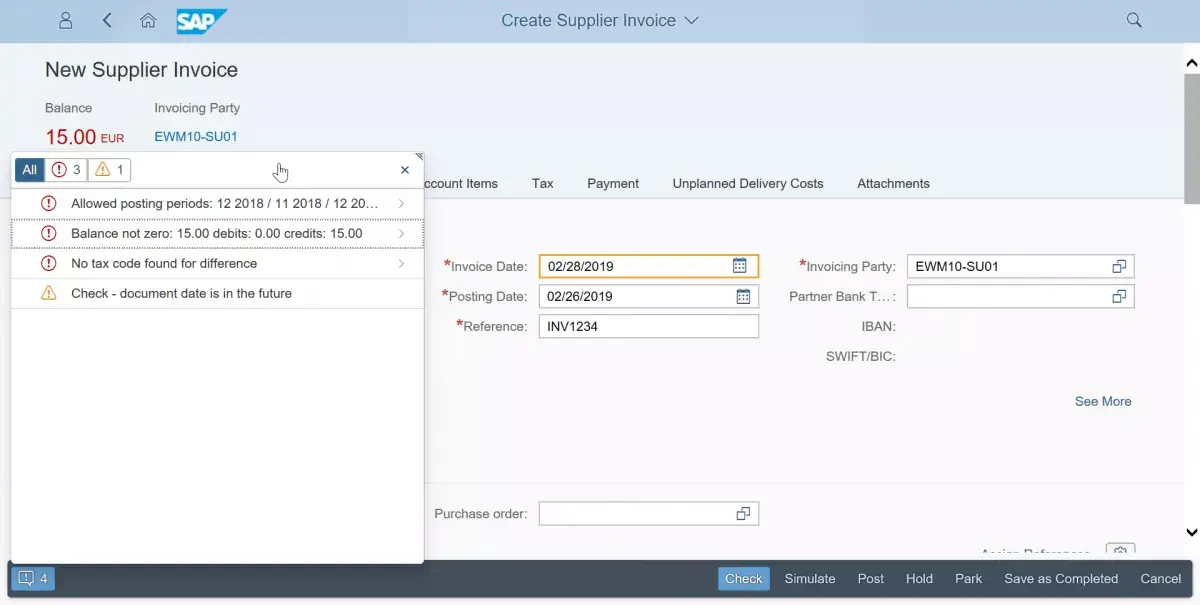Click page scrollbar up arrow

1191,63
